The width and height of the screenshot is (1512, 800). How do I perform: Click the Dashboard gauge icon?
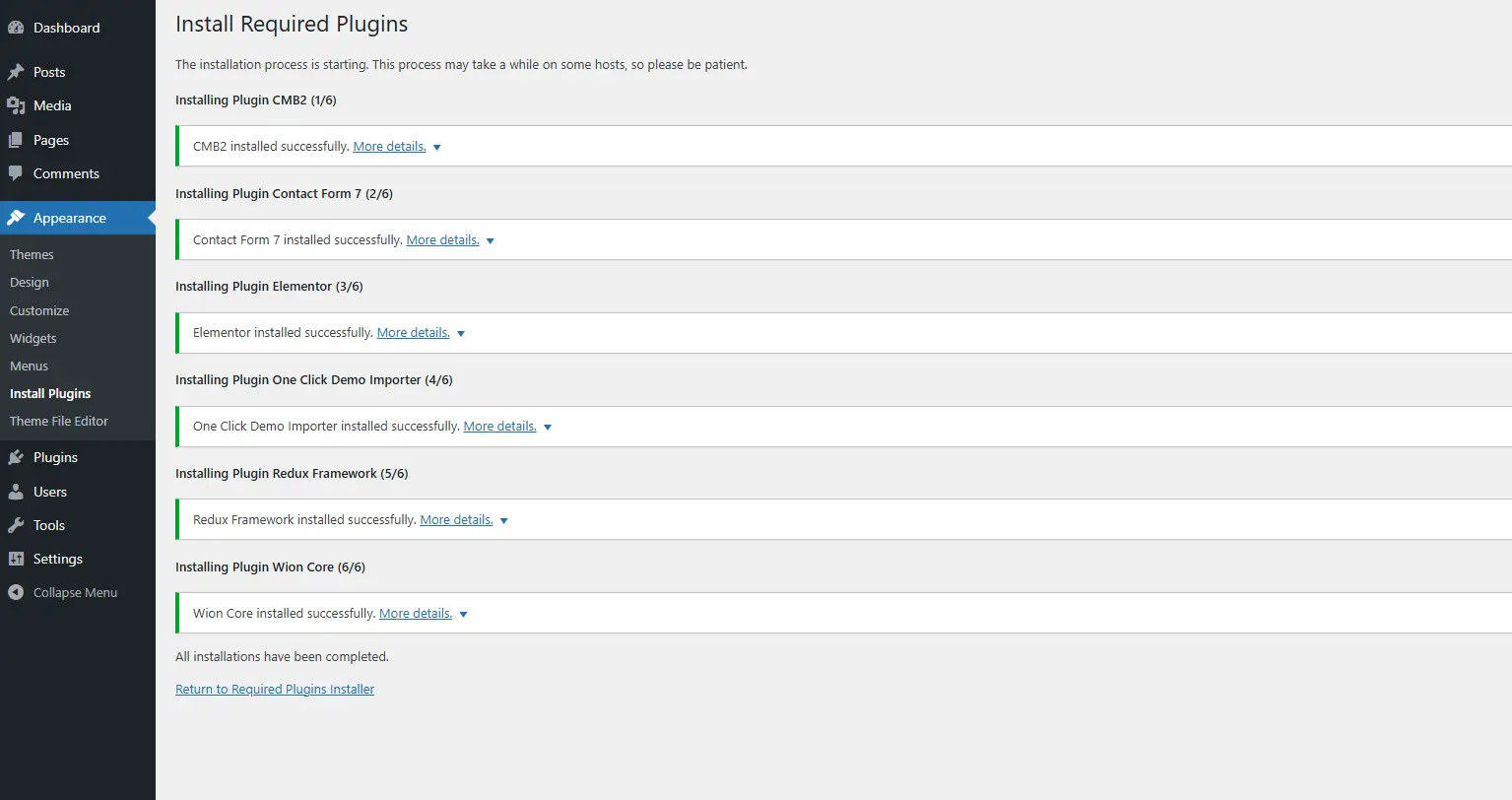[16, 28]
